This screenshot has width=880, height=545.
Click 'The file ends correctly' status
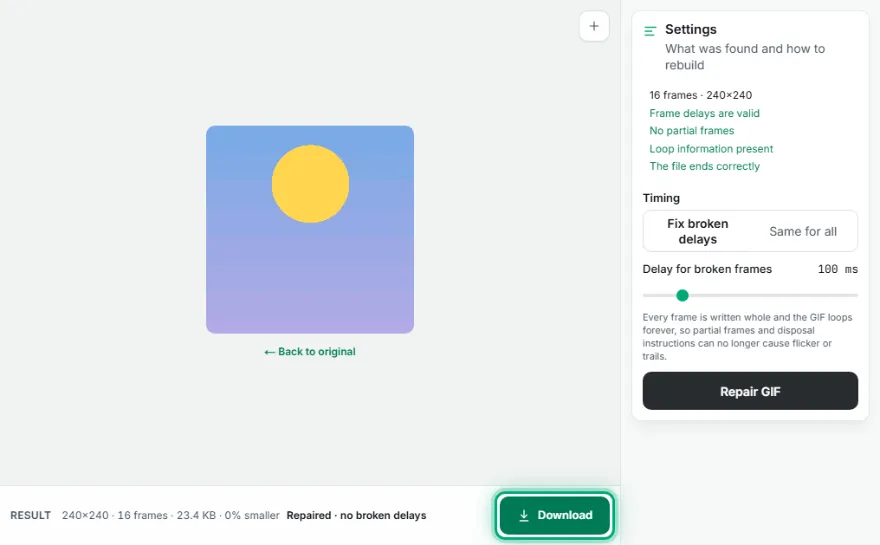704,166
